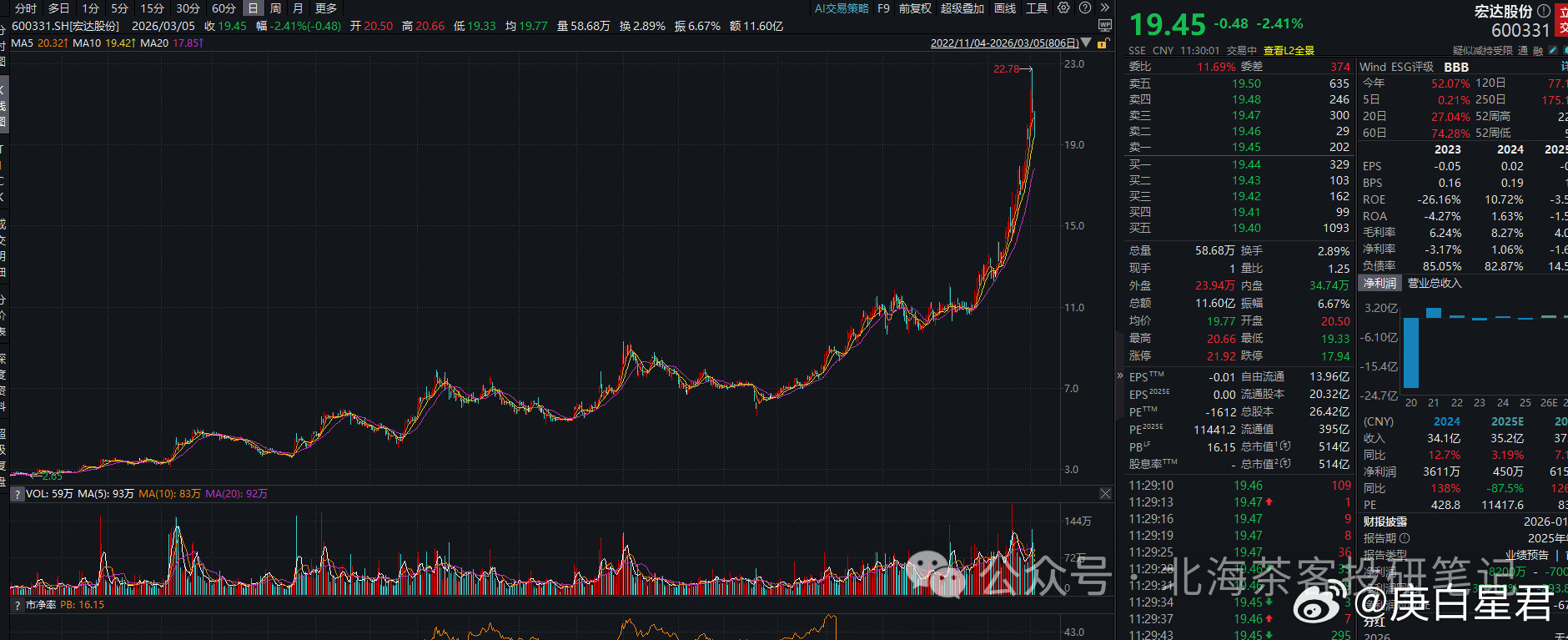Open chart settings gear icon
Viewport: 1568px width, 640px height.
[x=1063, y=8]
